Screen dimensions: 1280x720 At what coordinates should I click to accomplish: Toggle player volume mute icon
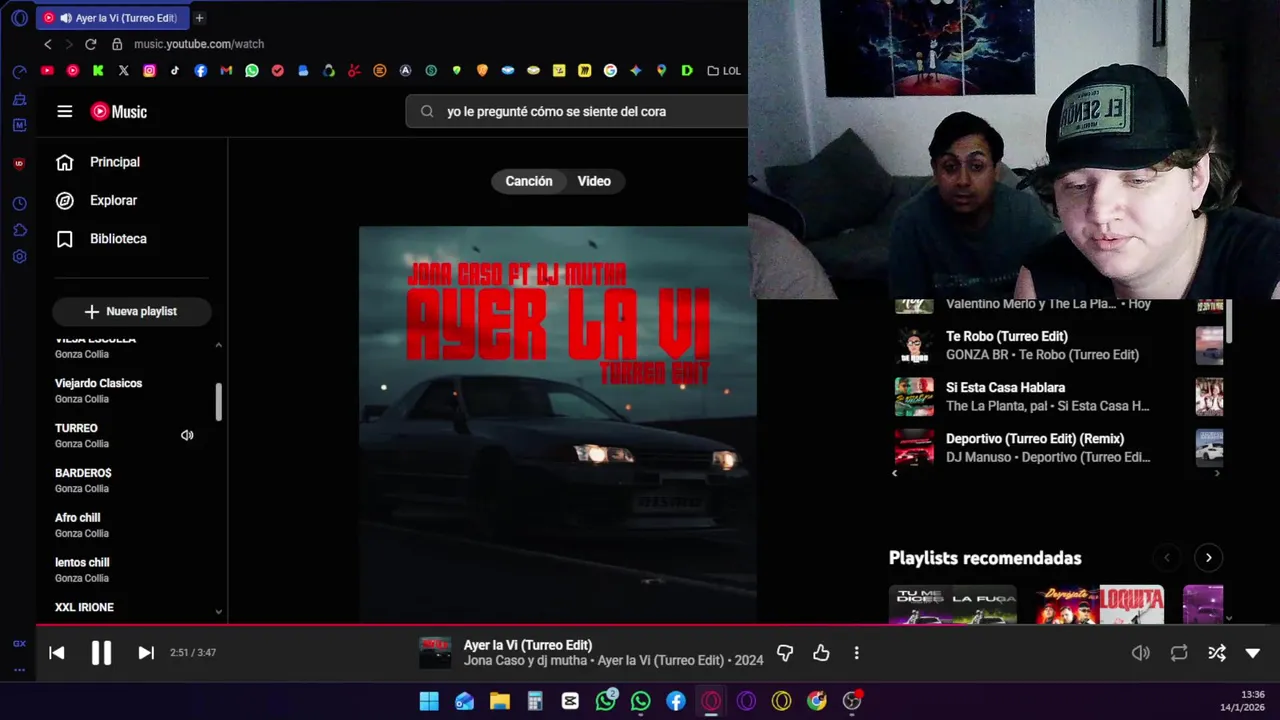(x=1141, y=653)
